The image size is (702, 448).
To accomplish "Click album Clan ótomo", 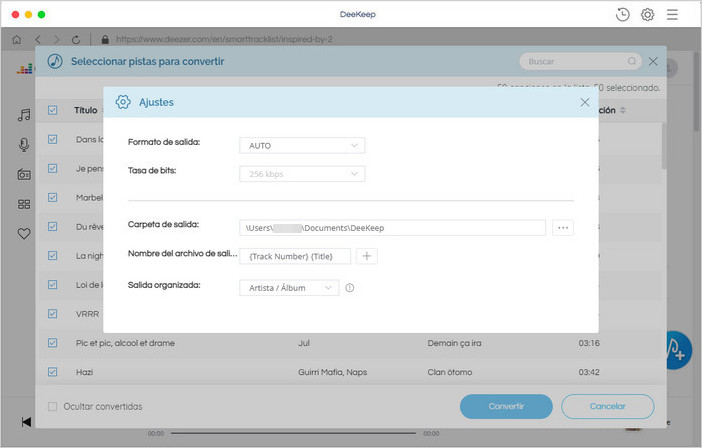I will (x=450, y=372).
